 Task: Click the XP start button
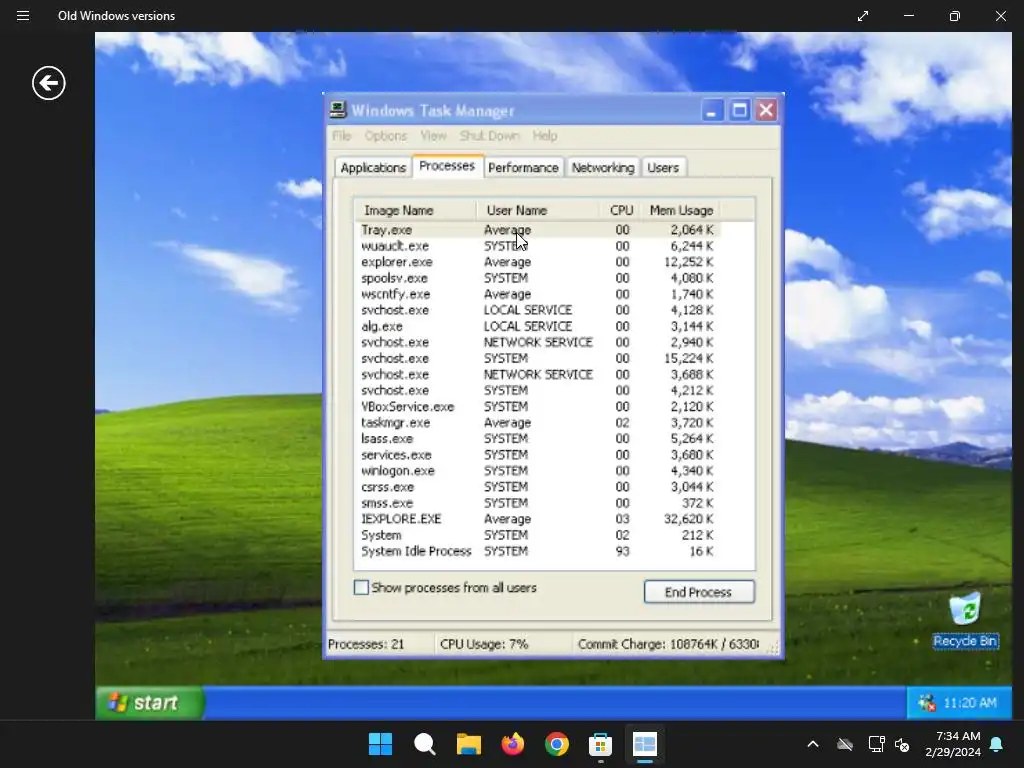pyautogui.click(x=150, y=703)
